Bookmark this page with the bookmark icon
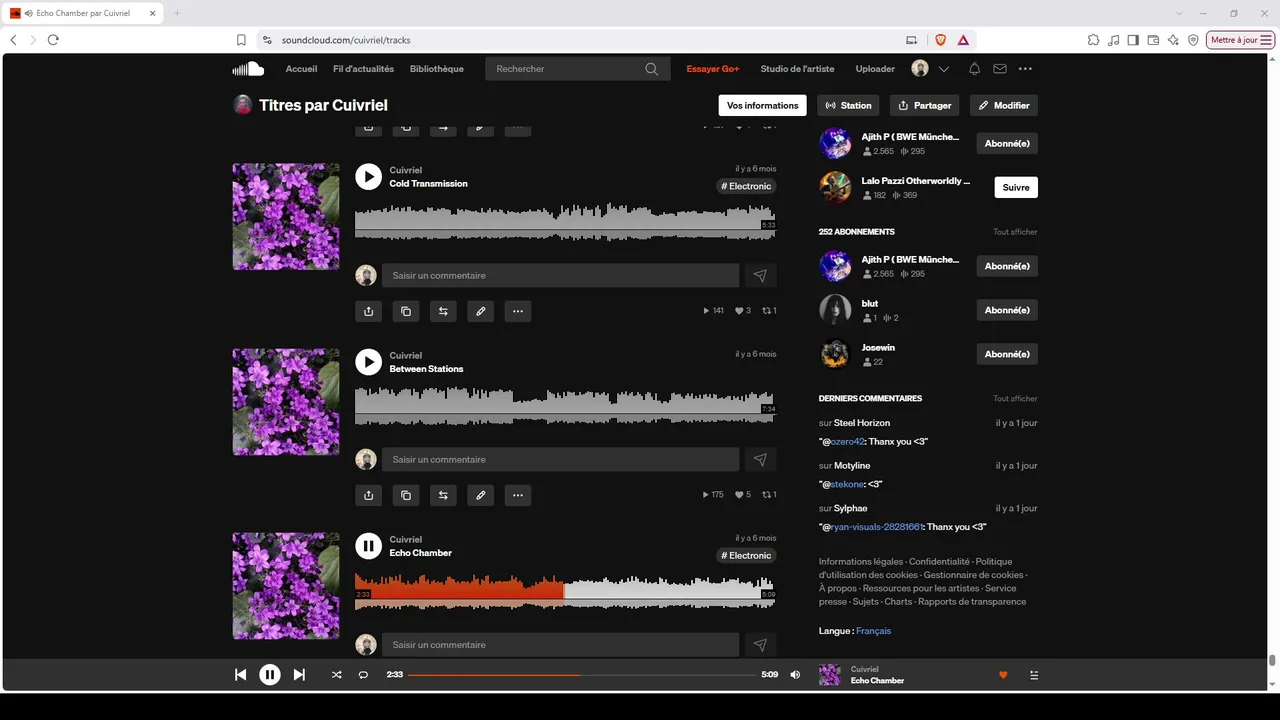This screenshot has width=1280, height=720. (x=241, y=40)
